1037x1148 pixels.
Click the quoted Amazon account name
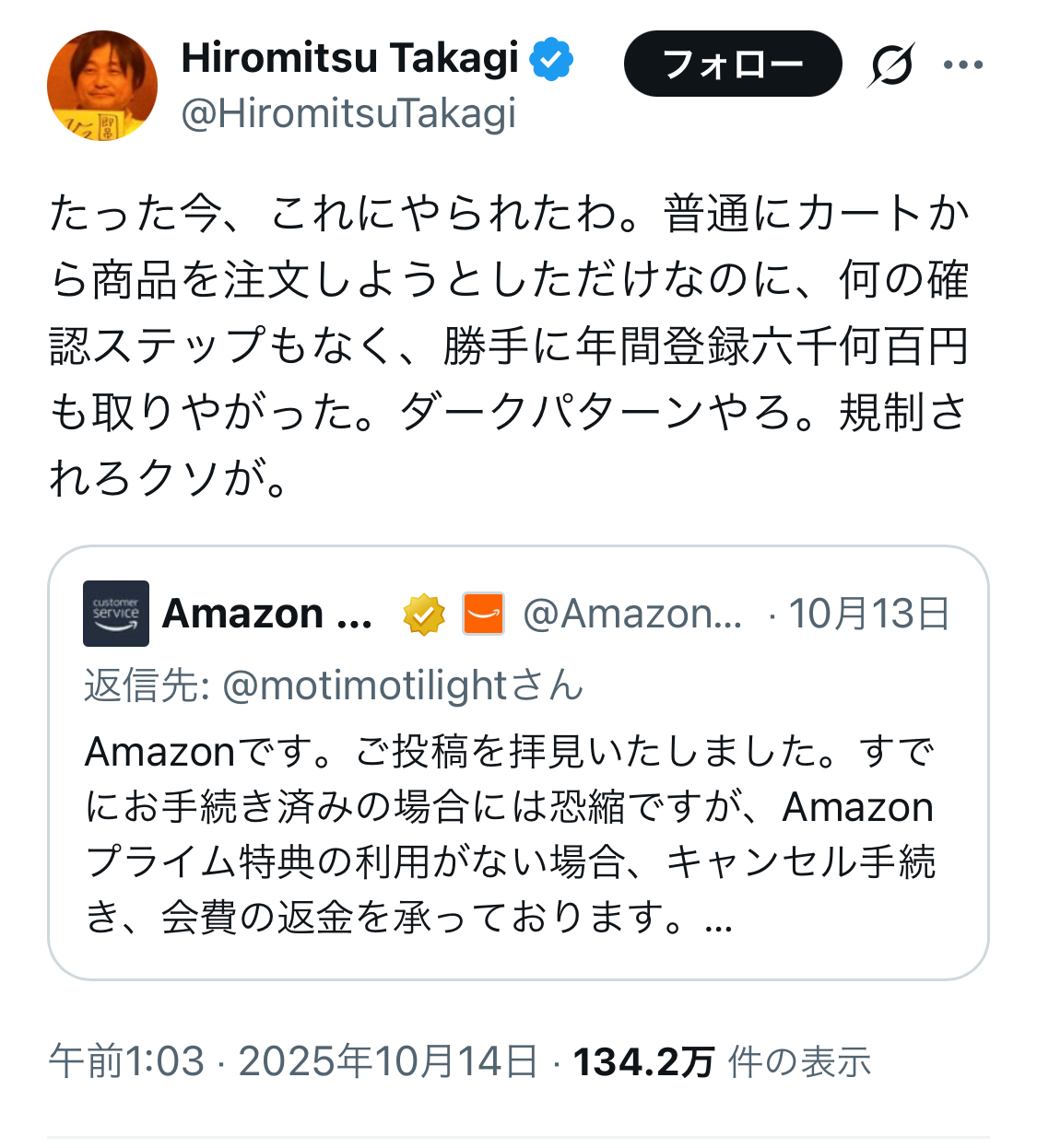[267, 614]
